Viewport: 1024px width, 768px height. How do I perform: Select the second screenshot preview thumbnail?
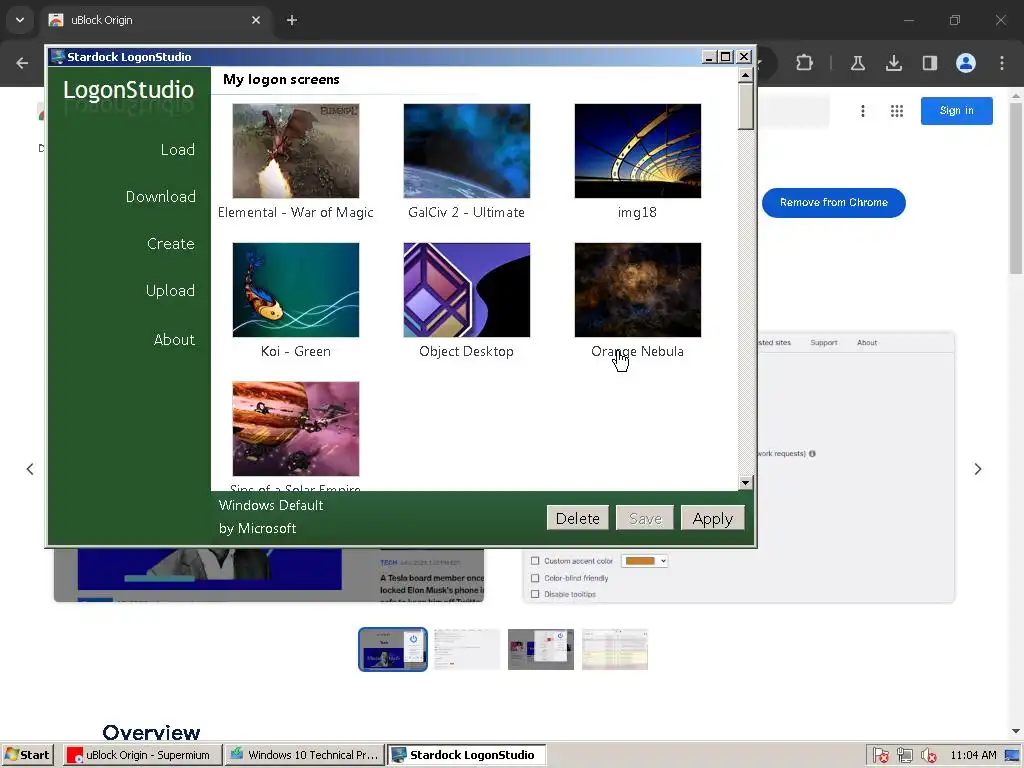pos(467,649)
